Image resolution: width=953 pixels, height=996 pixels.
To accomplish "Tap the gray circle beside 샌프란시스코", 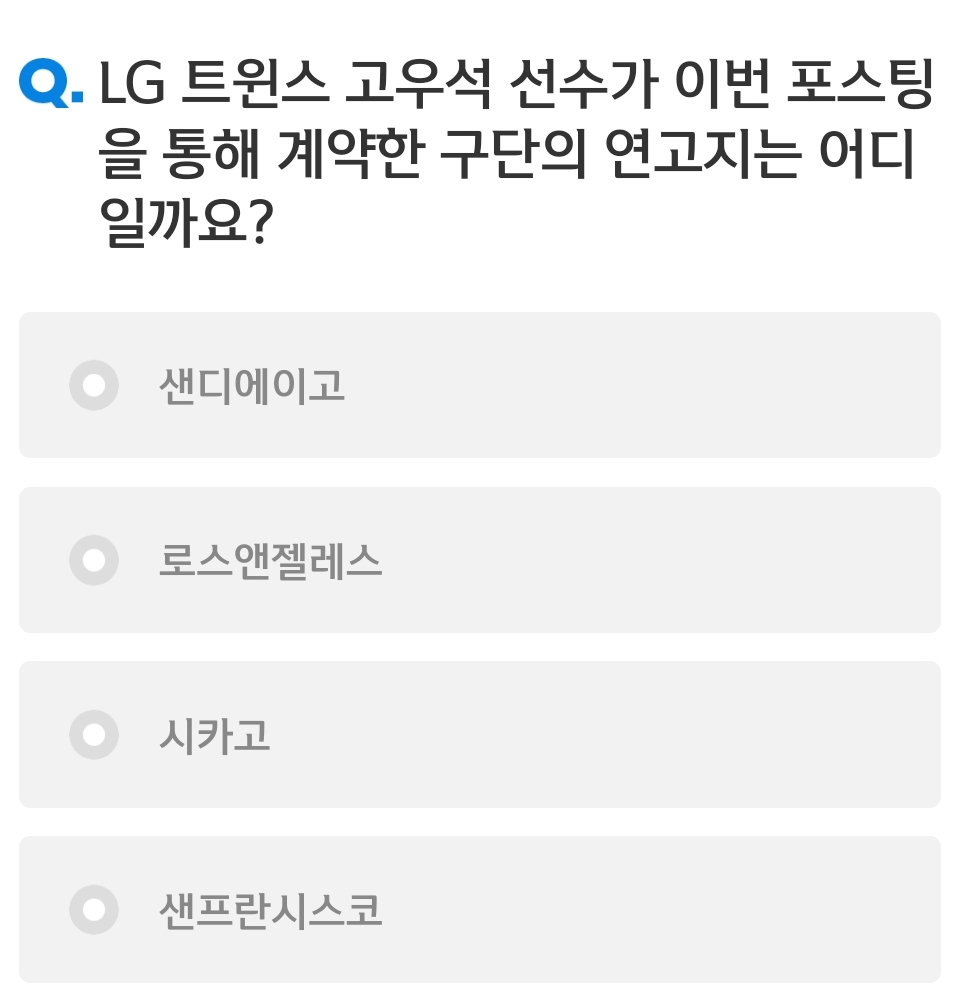I will point(94,910).
